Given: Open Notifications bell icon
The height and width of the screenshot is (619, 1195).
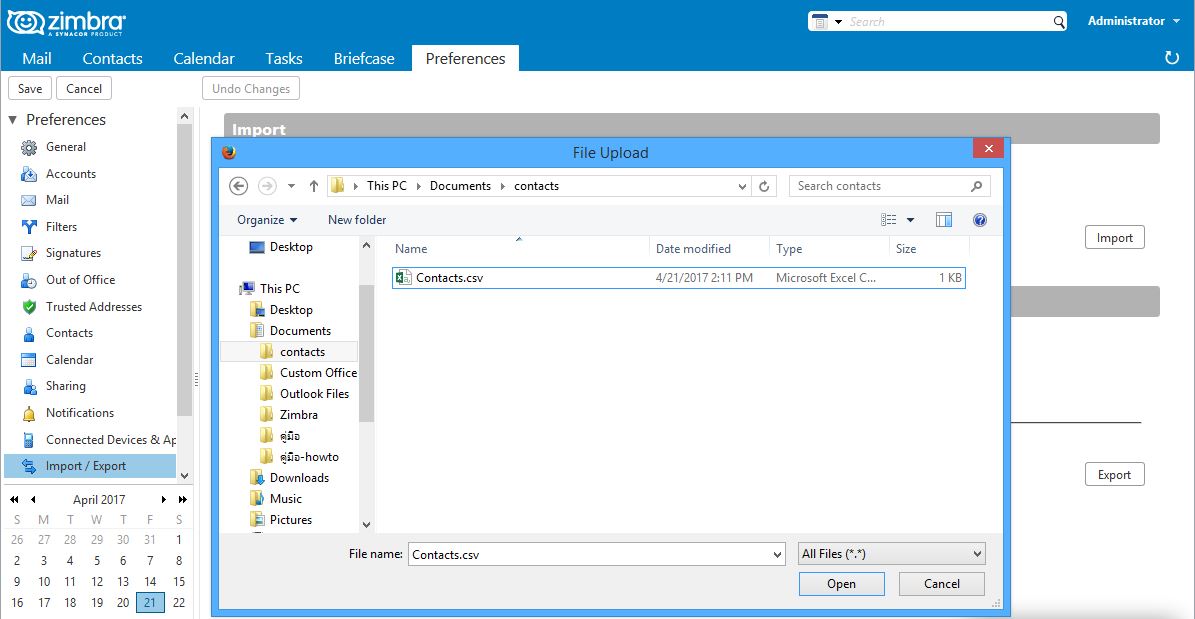Looking at the screenshot, I should tap(29, 413).
